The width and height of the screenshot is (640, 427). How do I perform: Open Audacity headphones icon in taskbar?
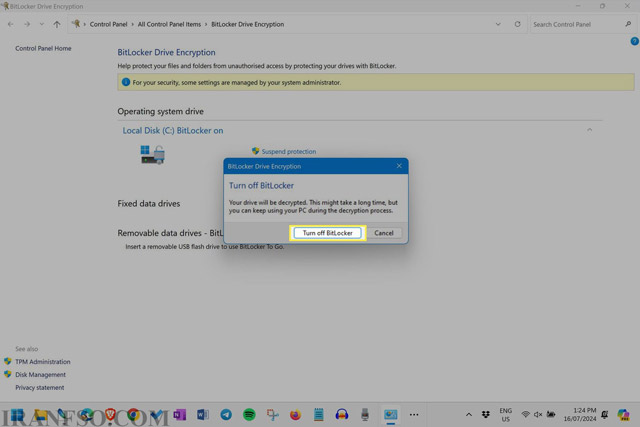(x=342, y=415)
